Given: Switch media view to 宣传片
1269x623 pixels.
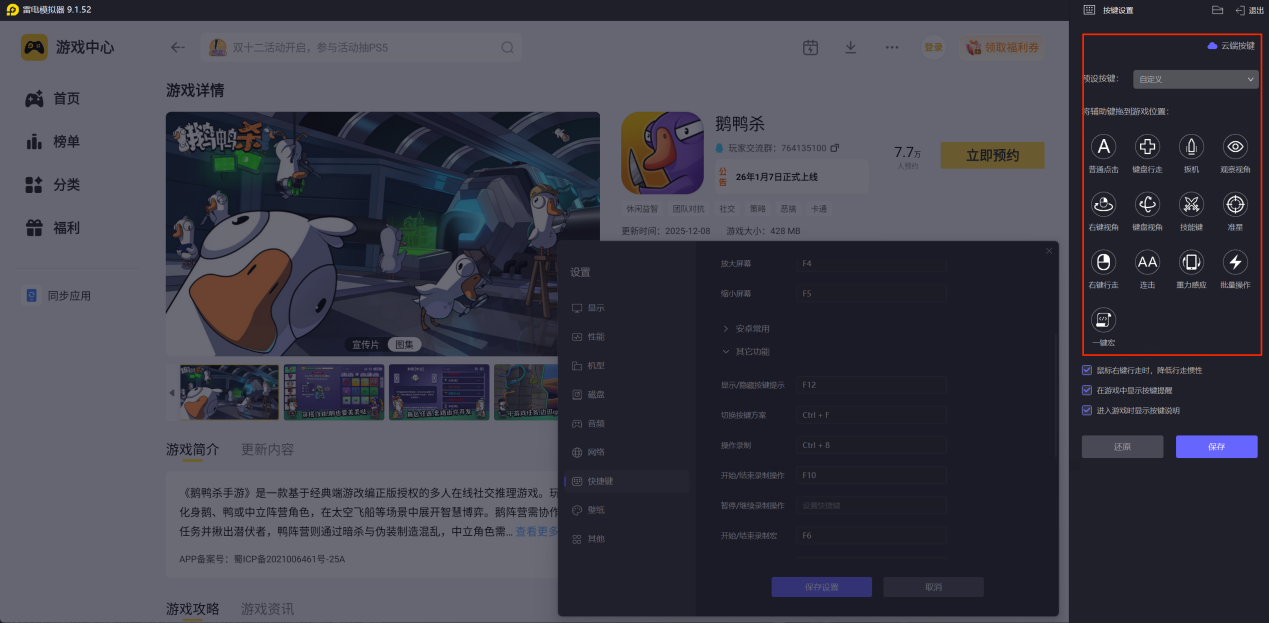Looking at the screenshot, I should [x=365, y=344].
